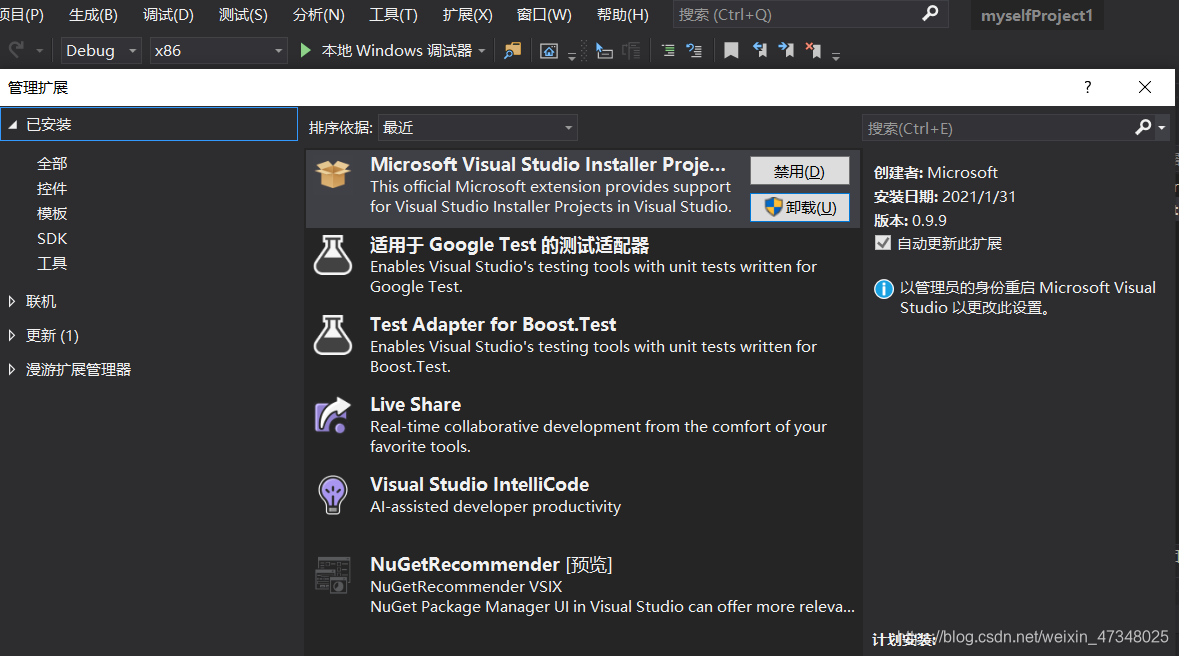This screenshot has height=656, width=1179.
Task: Open the 帮助(H) menu
Action: point(623,15)
